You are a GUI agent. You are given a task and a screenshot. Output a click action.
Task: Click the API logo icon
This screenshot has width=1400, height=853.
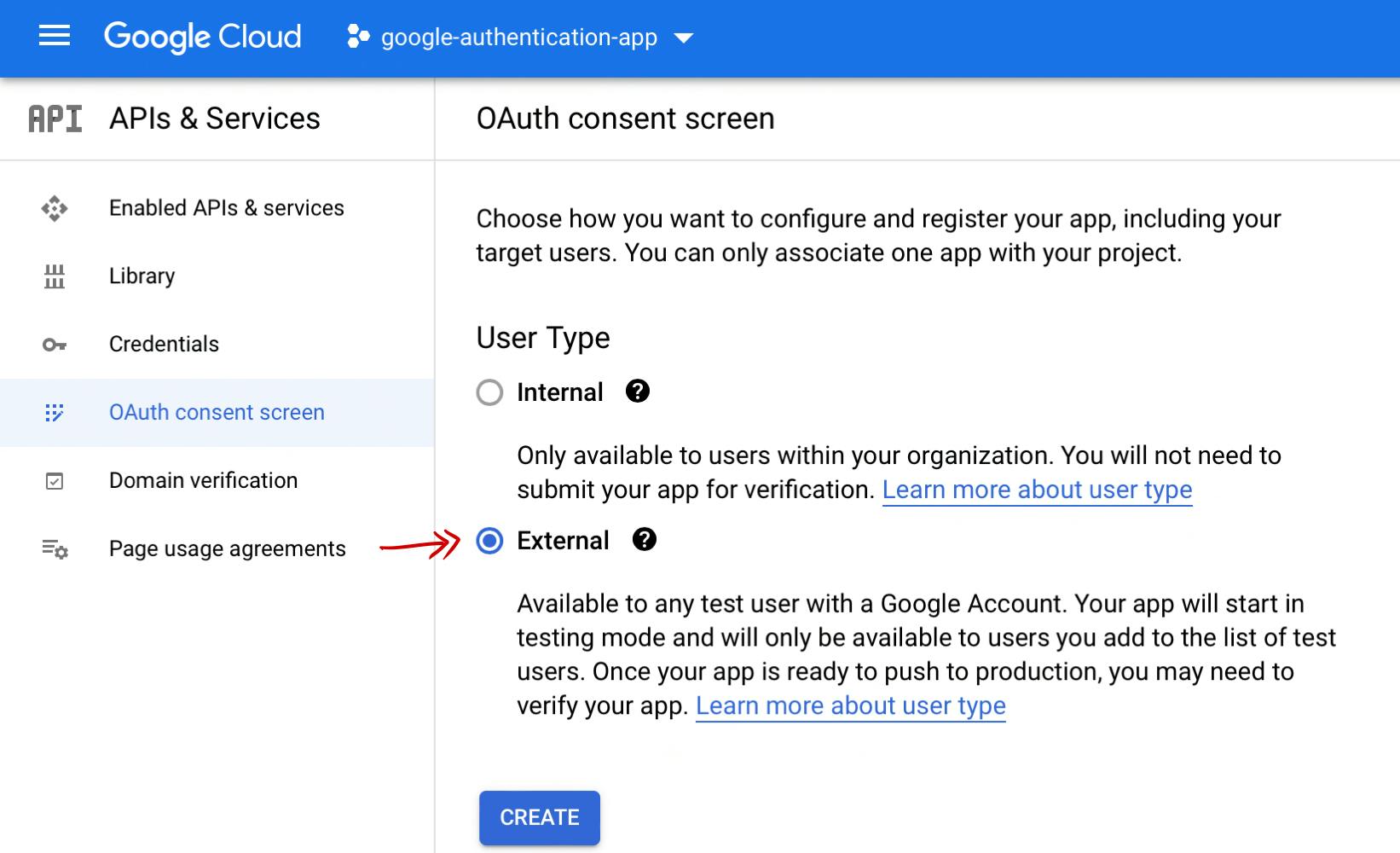click(55, 119)
